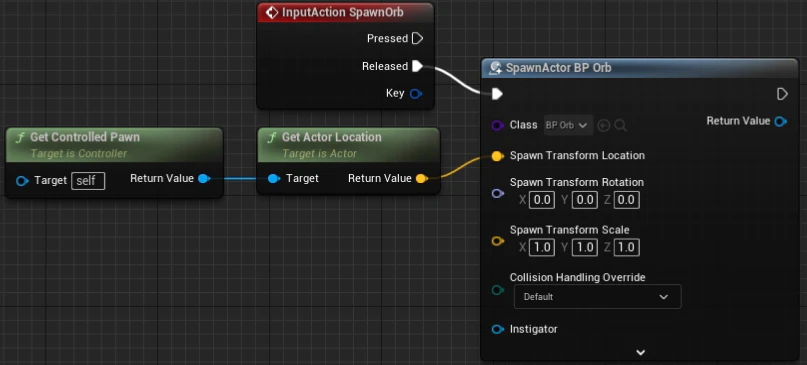This screenshot has height=365, width=807.
Task: Click the Instigator label text
Action: [x=533, y=329]
